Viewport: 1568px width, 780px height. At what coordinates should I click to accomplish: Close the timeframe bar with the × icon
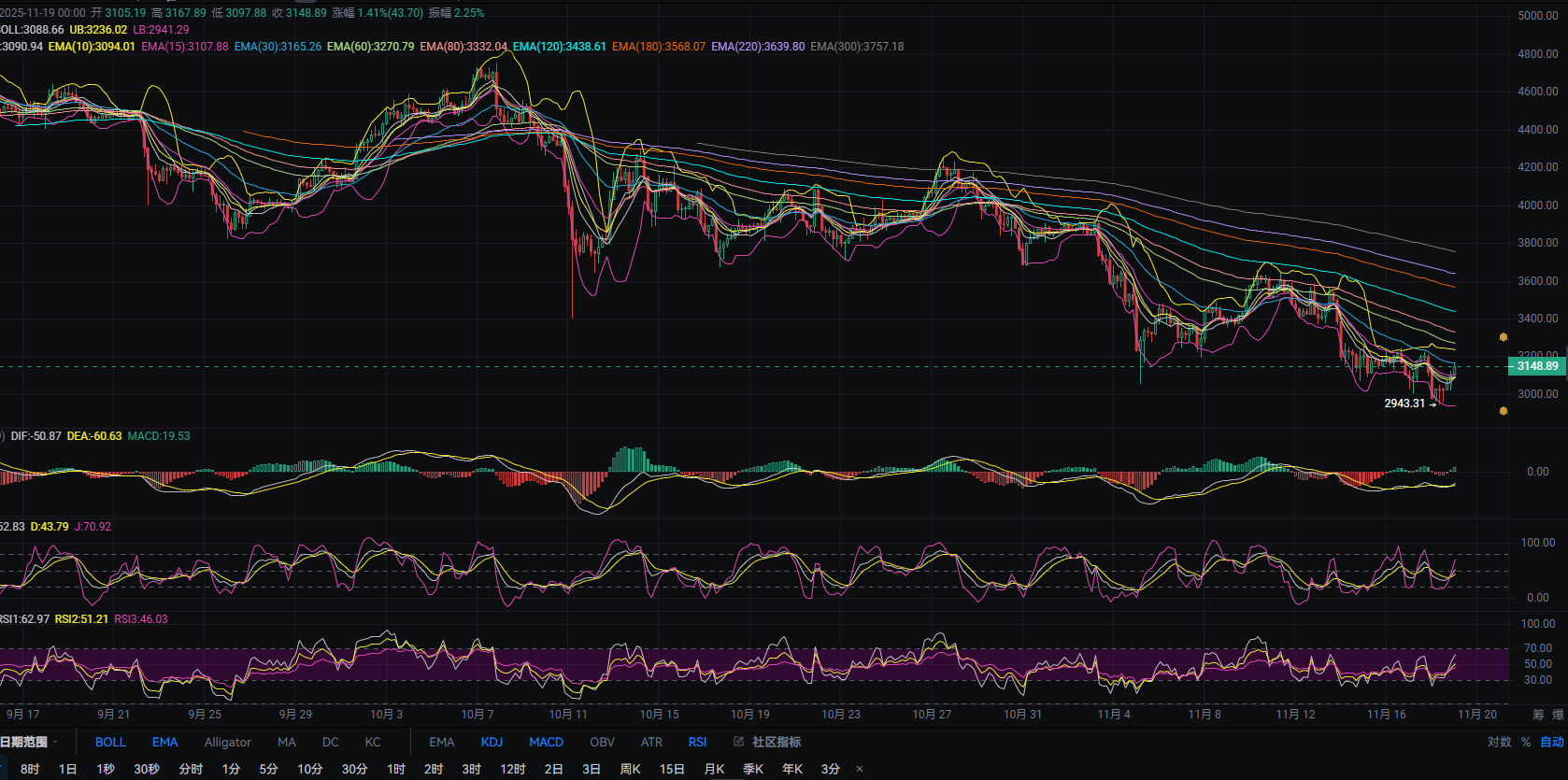pyautogui.click(x=860, y=769)
